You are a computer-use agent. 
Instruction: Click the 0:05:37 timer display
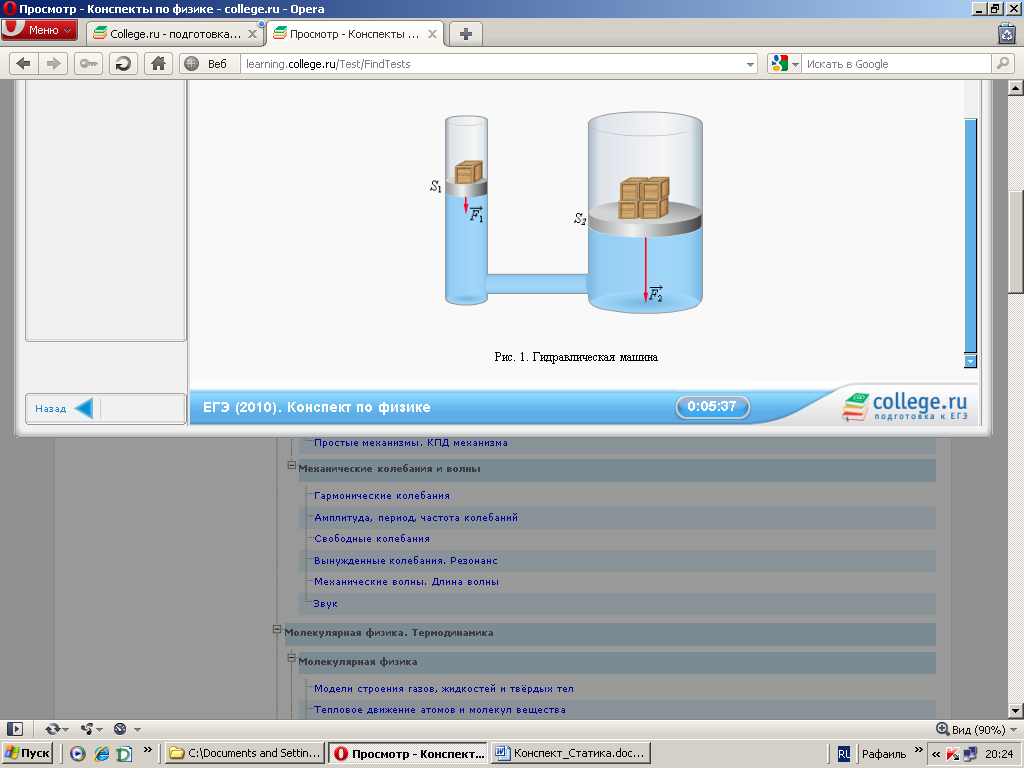(712, 406)
